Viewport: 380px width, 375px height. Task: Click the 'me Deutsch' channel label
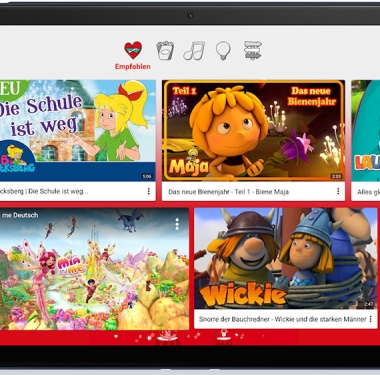pyautogui.click(x=20, y=215)
